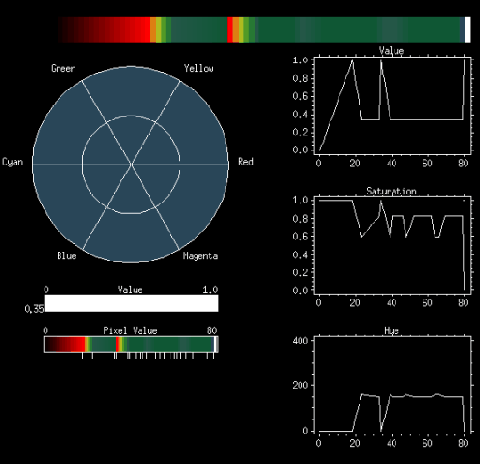Screen dimensions: 480x464
Task: Click the Magenta label below the wheel
Action: click(x=200, y=256)
